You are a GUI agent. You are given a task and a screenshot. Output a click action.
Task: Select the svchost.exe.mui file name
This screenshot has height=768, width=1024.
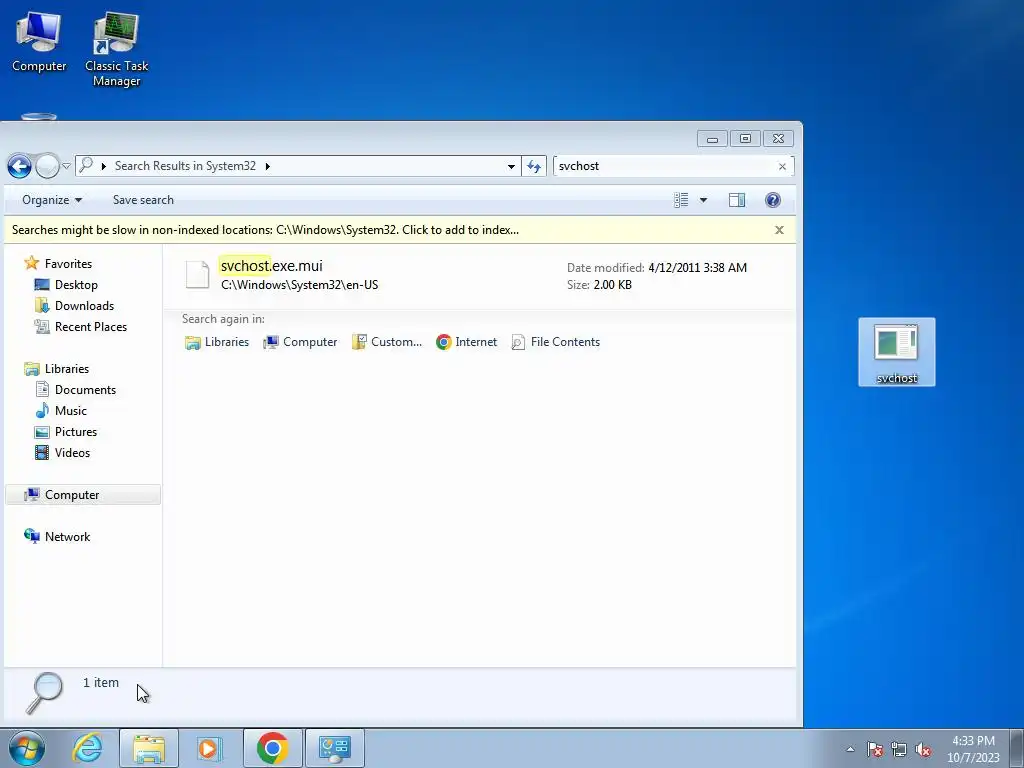[272, 266]
